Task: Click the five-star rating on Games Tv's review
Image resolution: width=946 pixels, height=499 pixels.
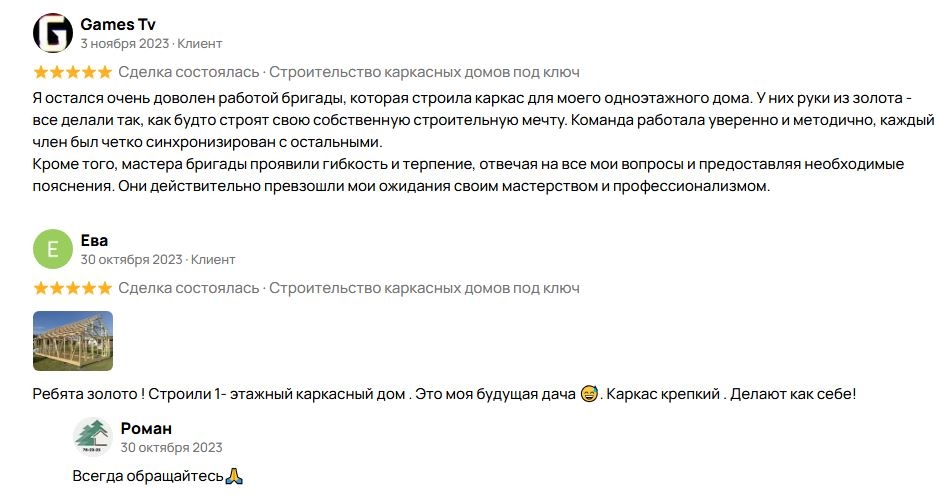Action: coord(72,72)
